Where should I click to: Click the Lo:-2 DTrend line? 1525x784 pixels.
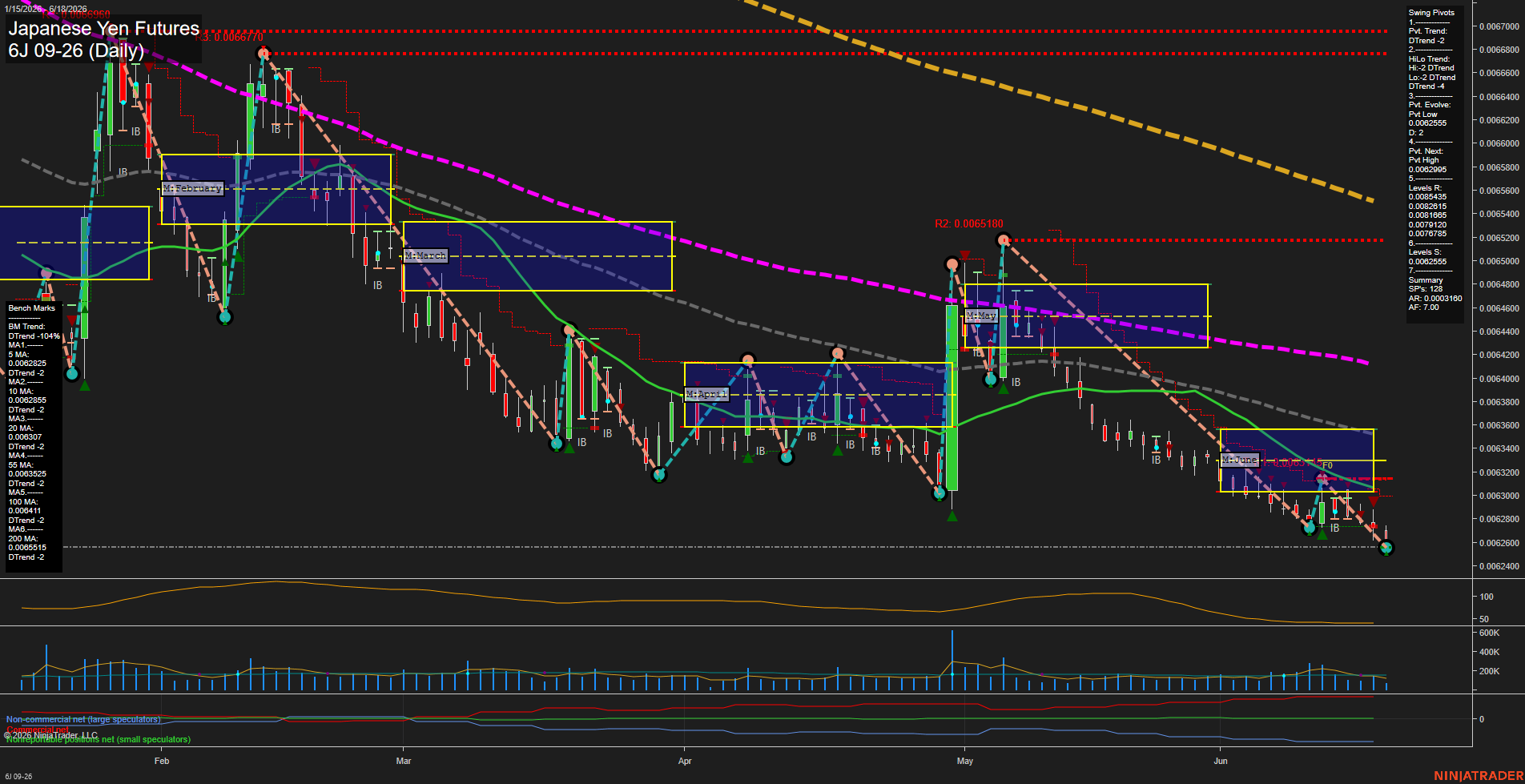pyautogui.click(x=1432, y=78)
